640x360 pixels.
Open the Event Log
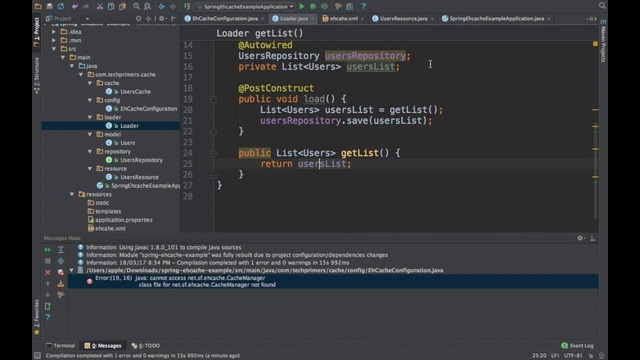click(578, 346)
